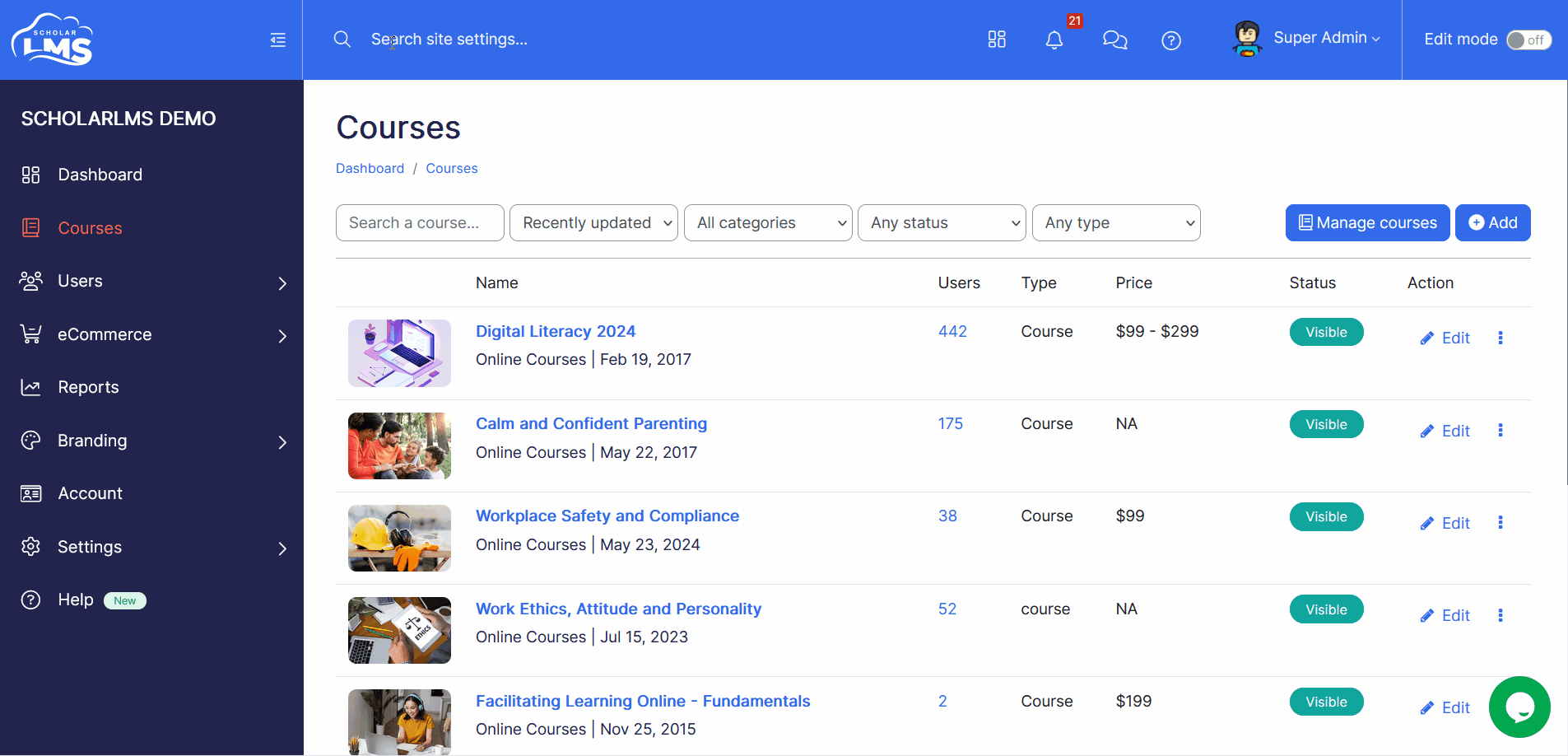
Task: Open Reports in the sidebar
Action: tap(152, 387)
